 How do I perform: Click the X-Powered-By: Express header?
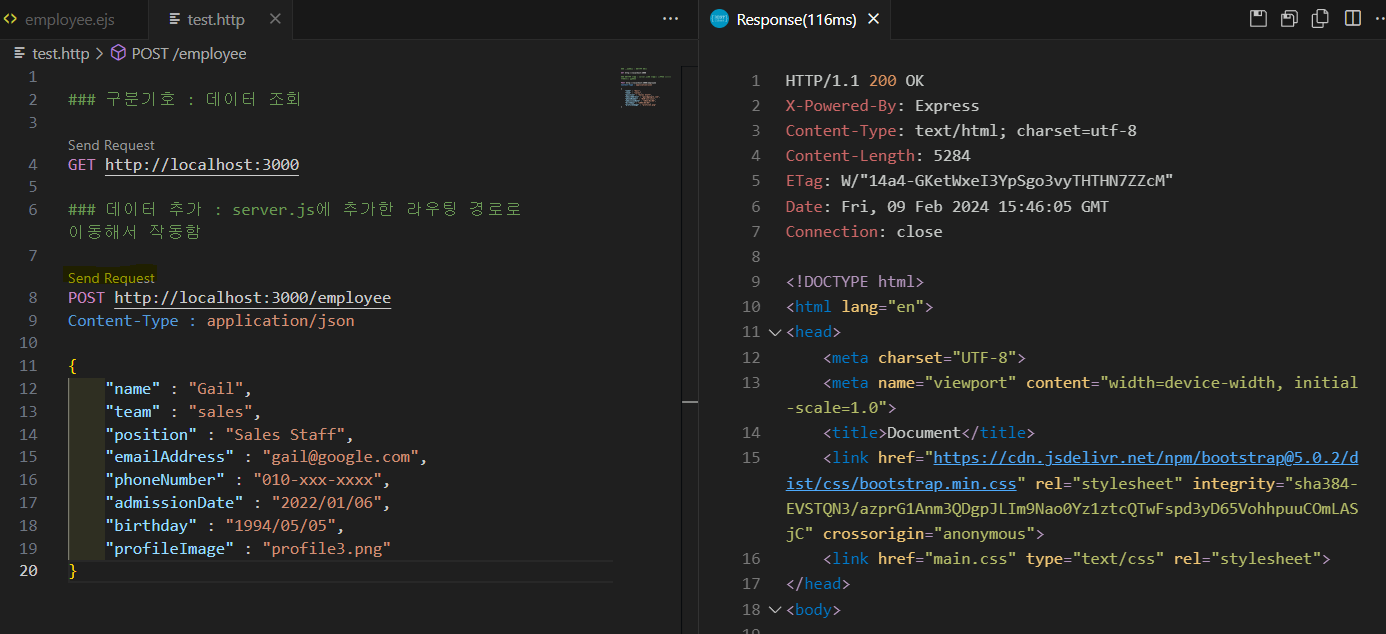pyautogui.click(x=882, y=106)
